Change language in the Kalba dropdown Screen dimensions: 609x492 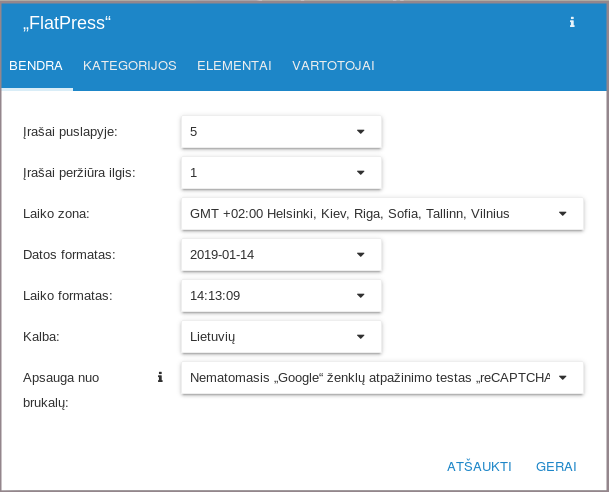pos(281,336)
